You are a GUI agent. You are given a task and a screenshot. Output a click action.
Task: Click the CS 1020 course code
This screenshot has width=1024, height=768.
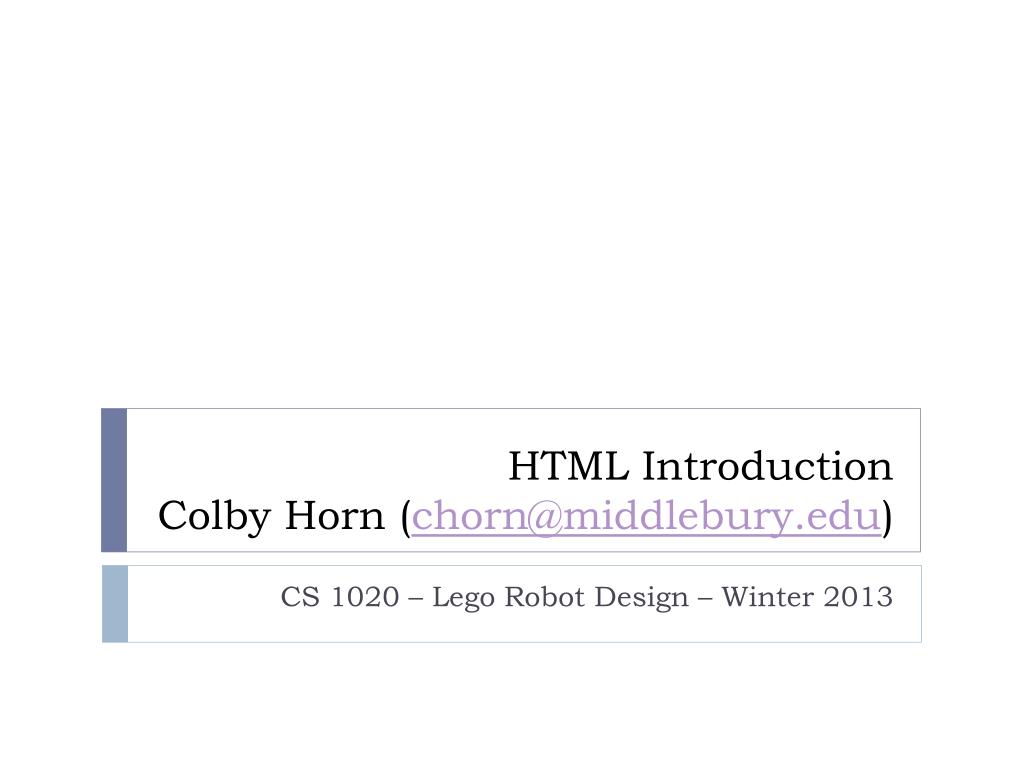point(340,597)
